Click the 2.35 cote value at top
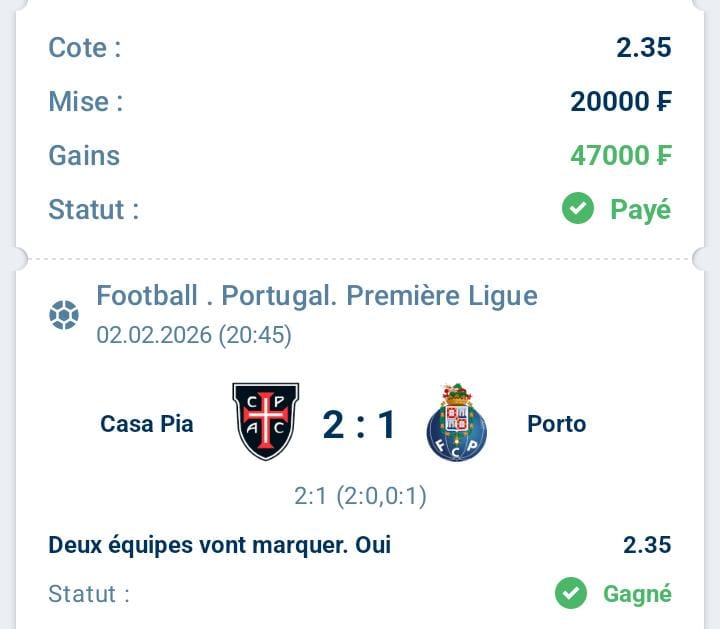720x629 pixels. (x=644, y=47)
